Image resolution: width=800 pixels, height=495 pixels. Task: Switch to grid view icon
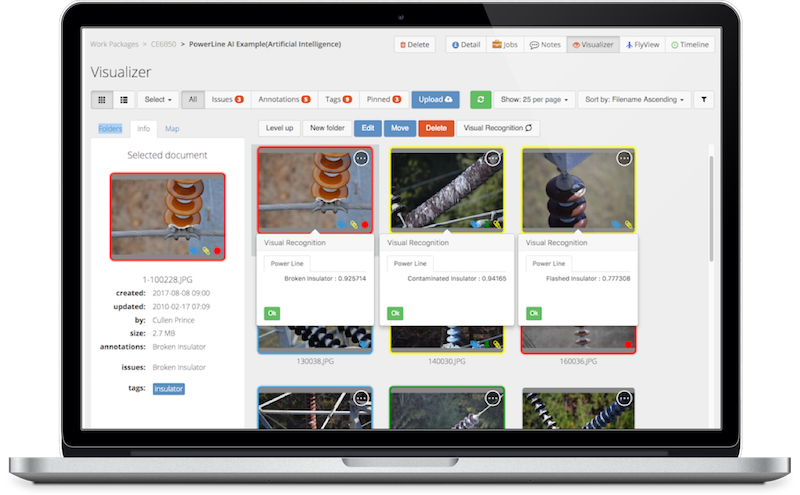pyautogui.click(x=102, y=100)
